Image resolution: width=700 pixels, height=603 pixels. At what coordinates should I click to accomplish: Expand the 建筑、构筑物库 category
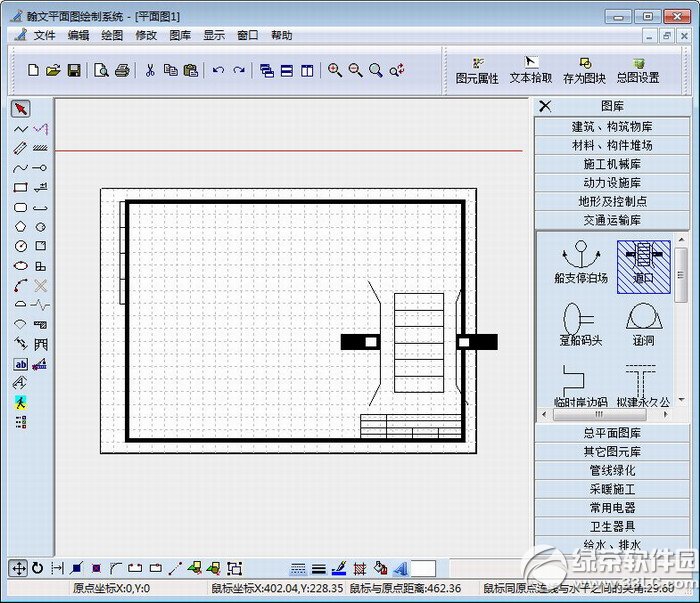coord(612,127)
